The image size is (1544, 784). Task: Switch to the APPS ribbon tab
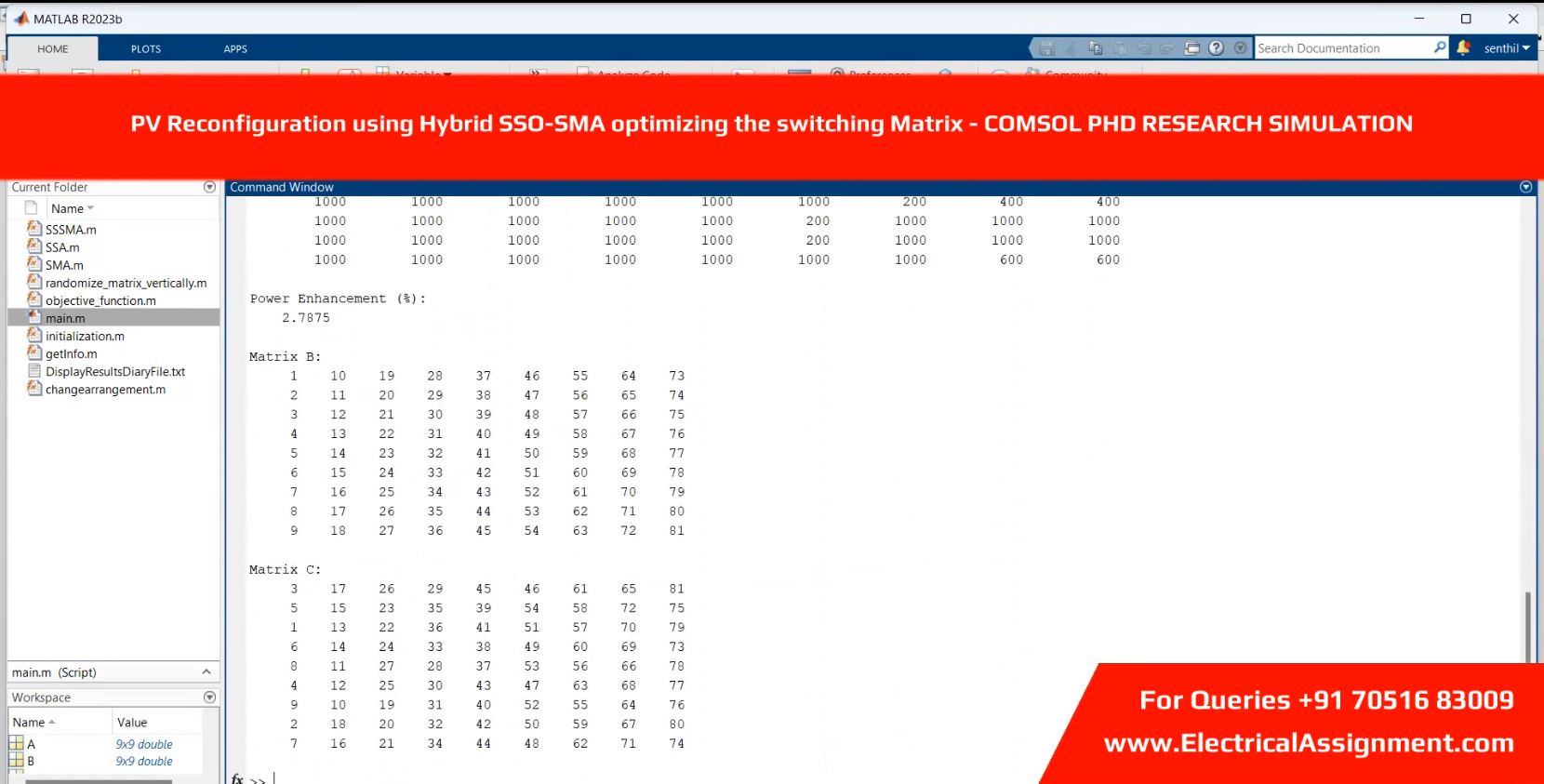235,49
